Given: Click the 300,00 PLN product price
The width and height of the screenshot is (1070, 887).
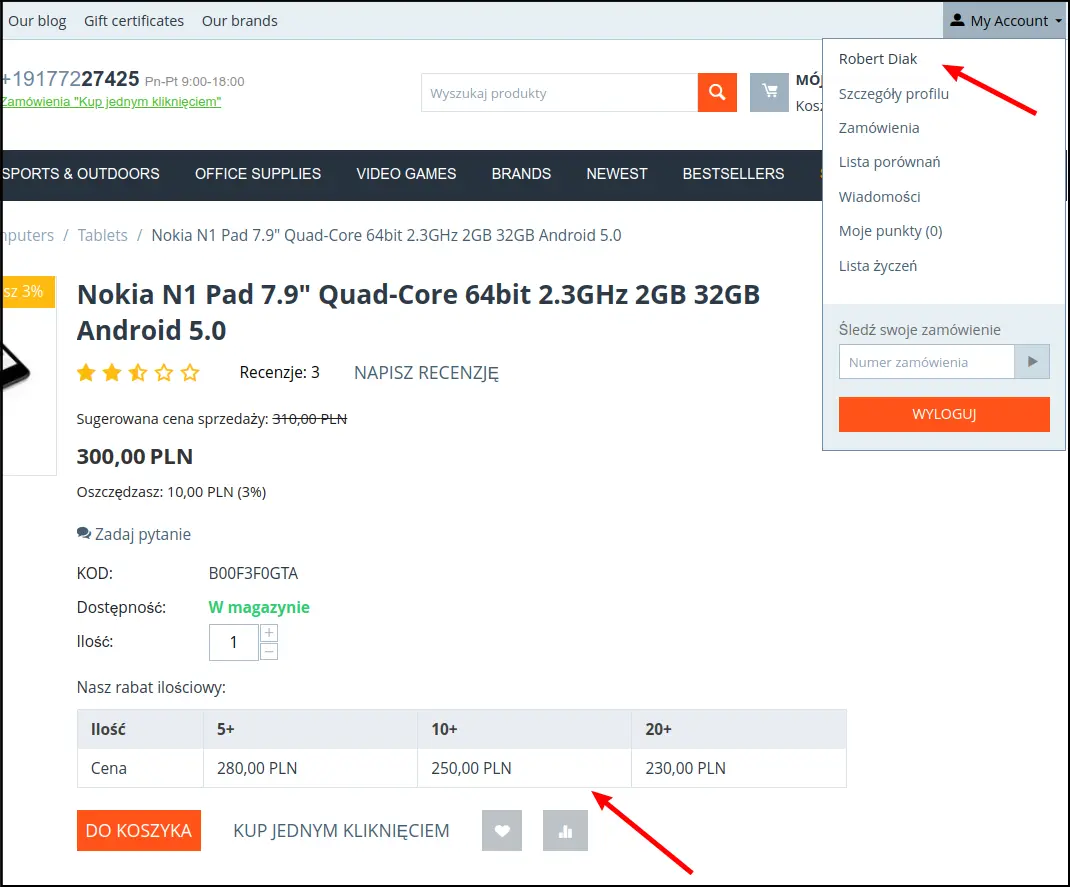Looking at the screenshot, I should coord(134,456).
